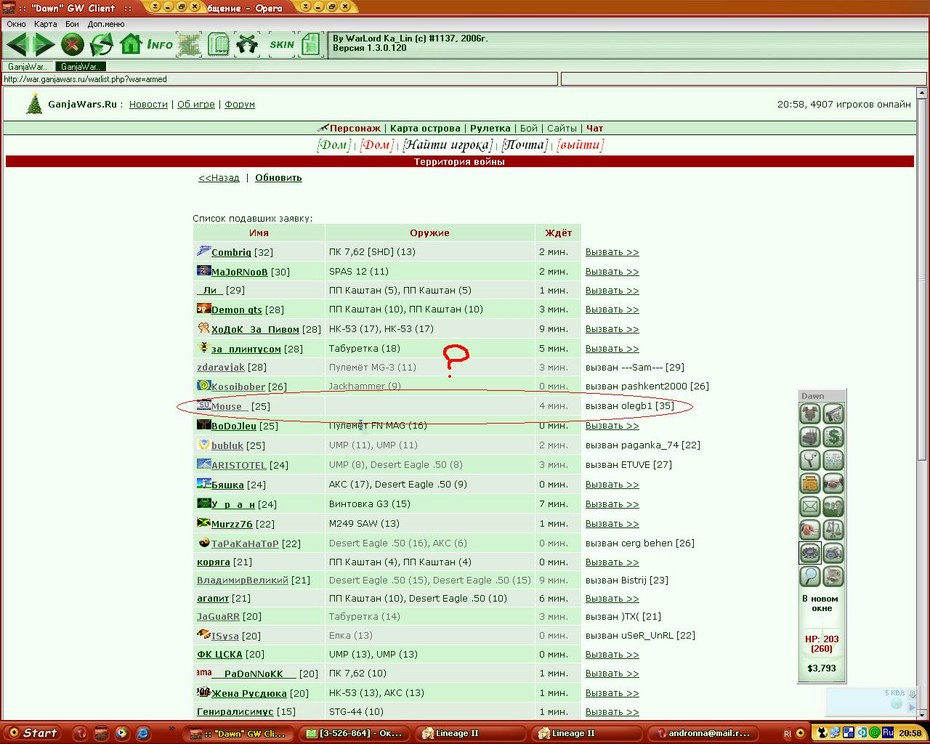Switch to the light inactive GanjaWar tab

(x=27, y=66)
